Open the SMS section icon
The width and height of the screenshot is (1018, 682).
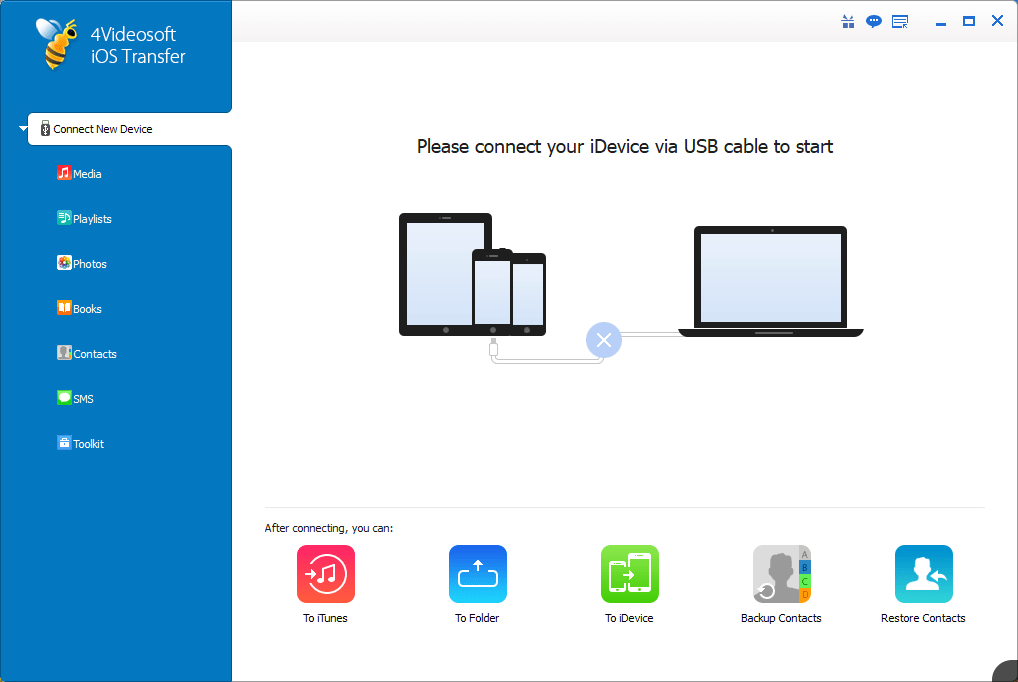tap(63, 398)
